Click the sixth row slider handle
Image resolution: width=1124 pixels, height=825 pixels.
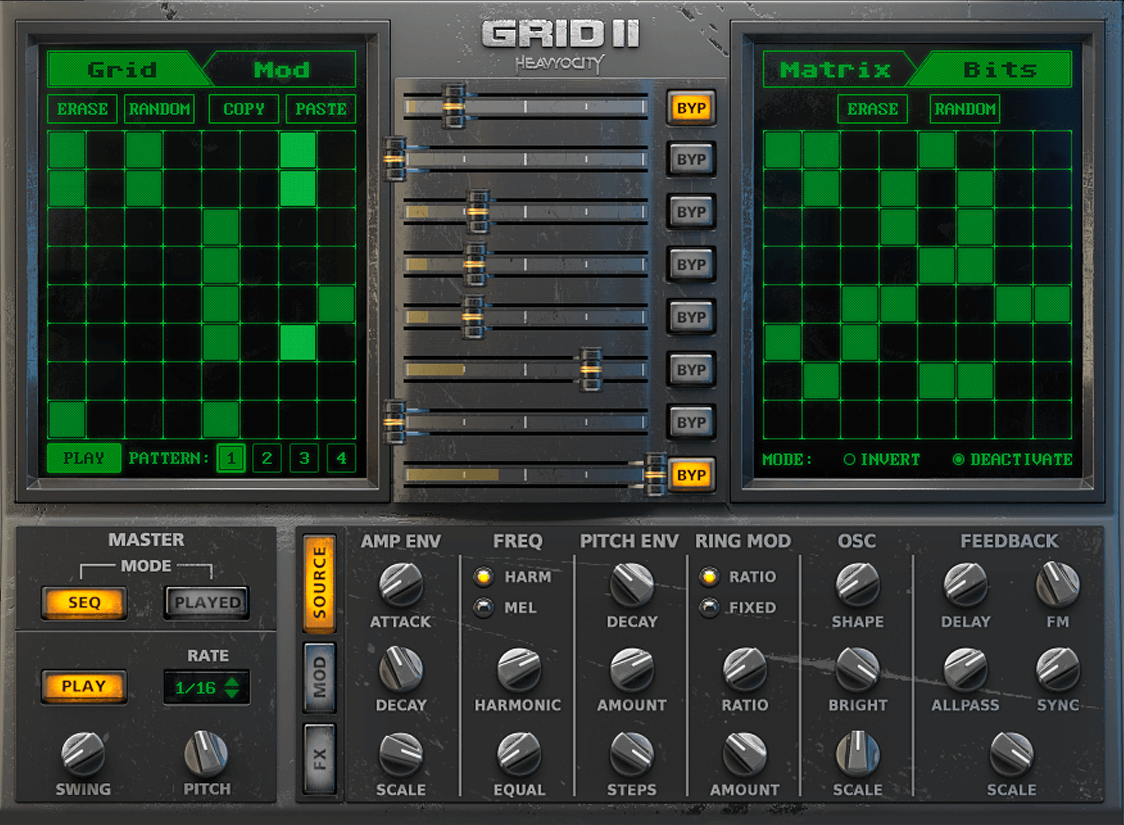click(591, 369)
